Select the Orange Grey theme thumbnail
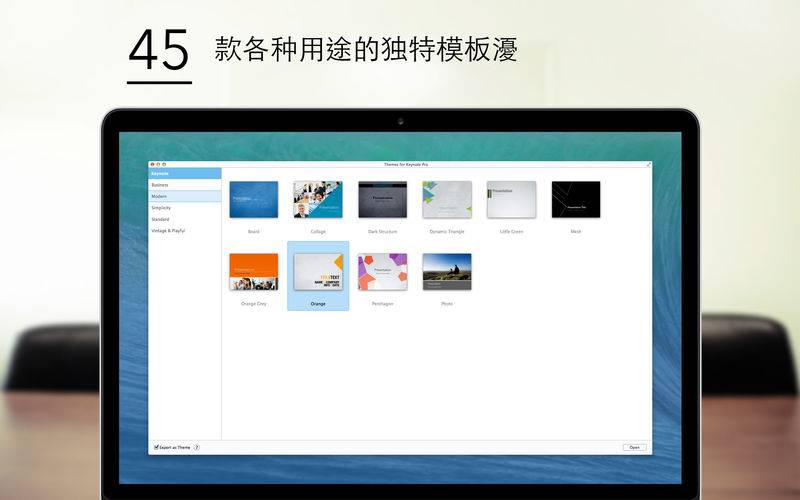 tap(254, 272)
